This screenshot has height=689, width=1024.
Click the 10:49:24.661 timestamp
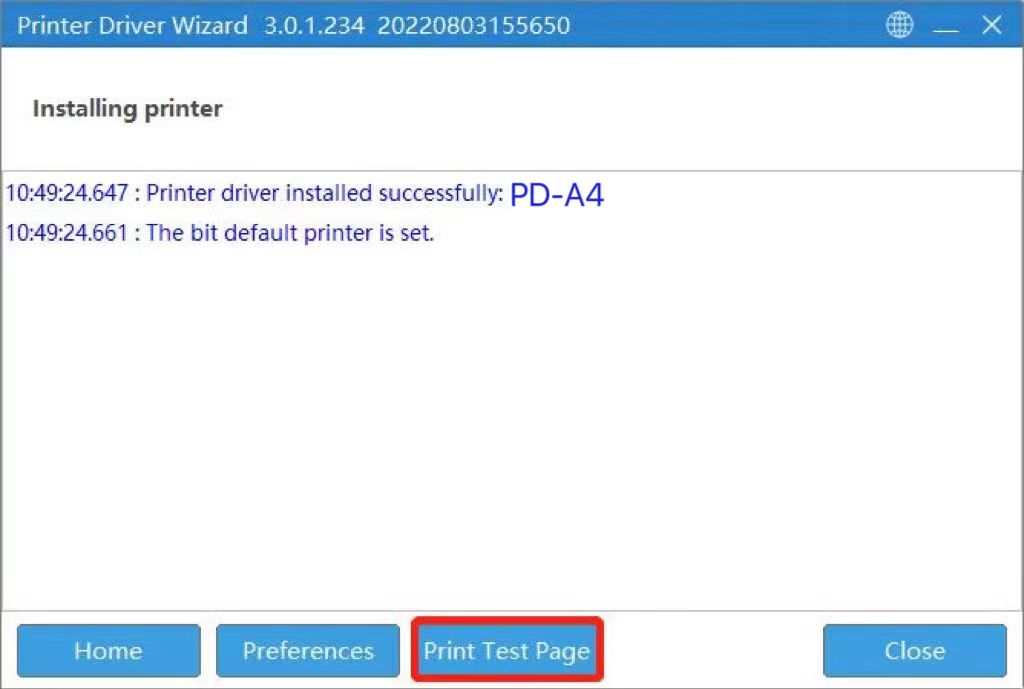tap(67, 232)
